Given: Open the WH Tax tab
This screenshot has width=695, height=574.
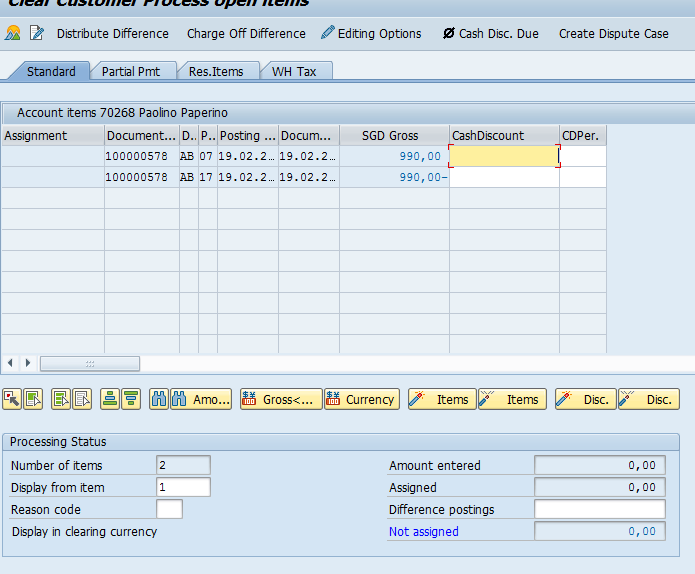Looking at the screenshot, I should (294, 71).
